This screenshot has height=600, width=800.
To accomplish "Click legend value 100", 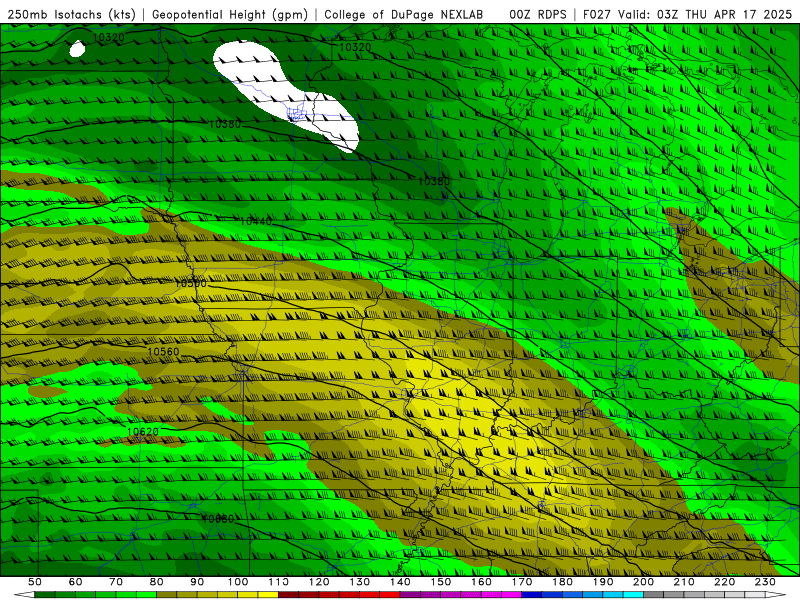I will tap(238, 582).
